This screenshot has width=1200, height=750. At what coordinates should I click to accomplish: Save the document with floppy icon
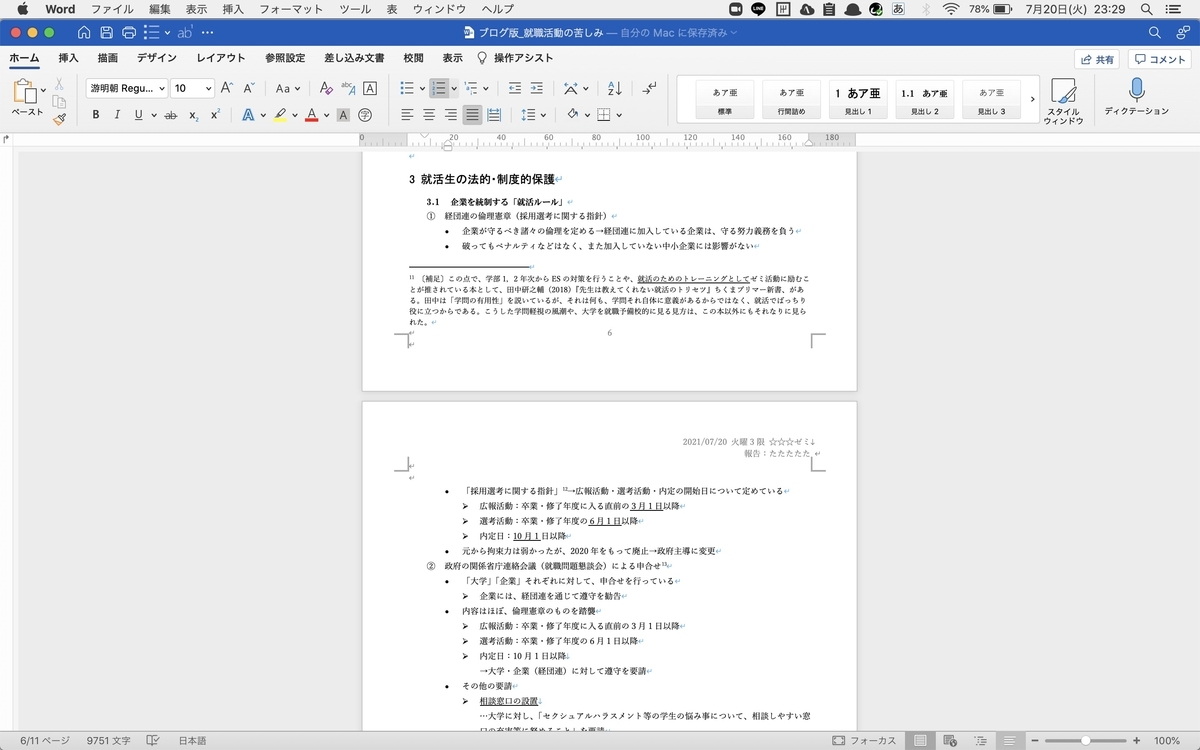106,33
